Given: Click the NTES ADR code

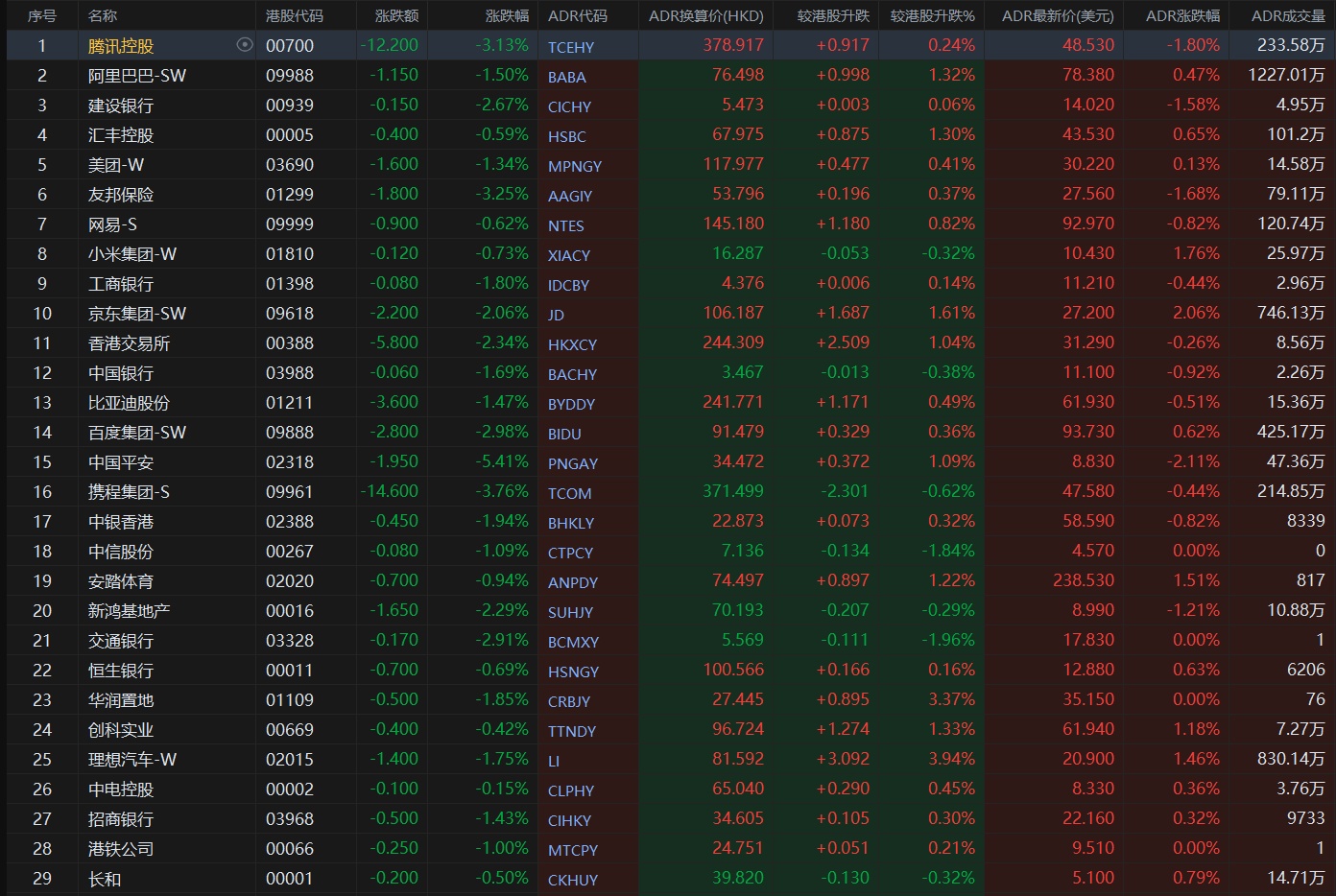Looking at the screenshot, I should [x=565, y=225].
